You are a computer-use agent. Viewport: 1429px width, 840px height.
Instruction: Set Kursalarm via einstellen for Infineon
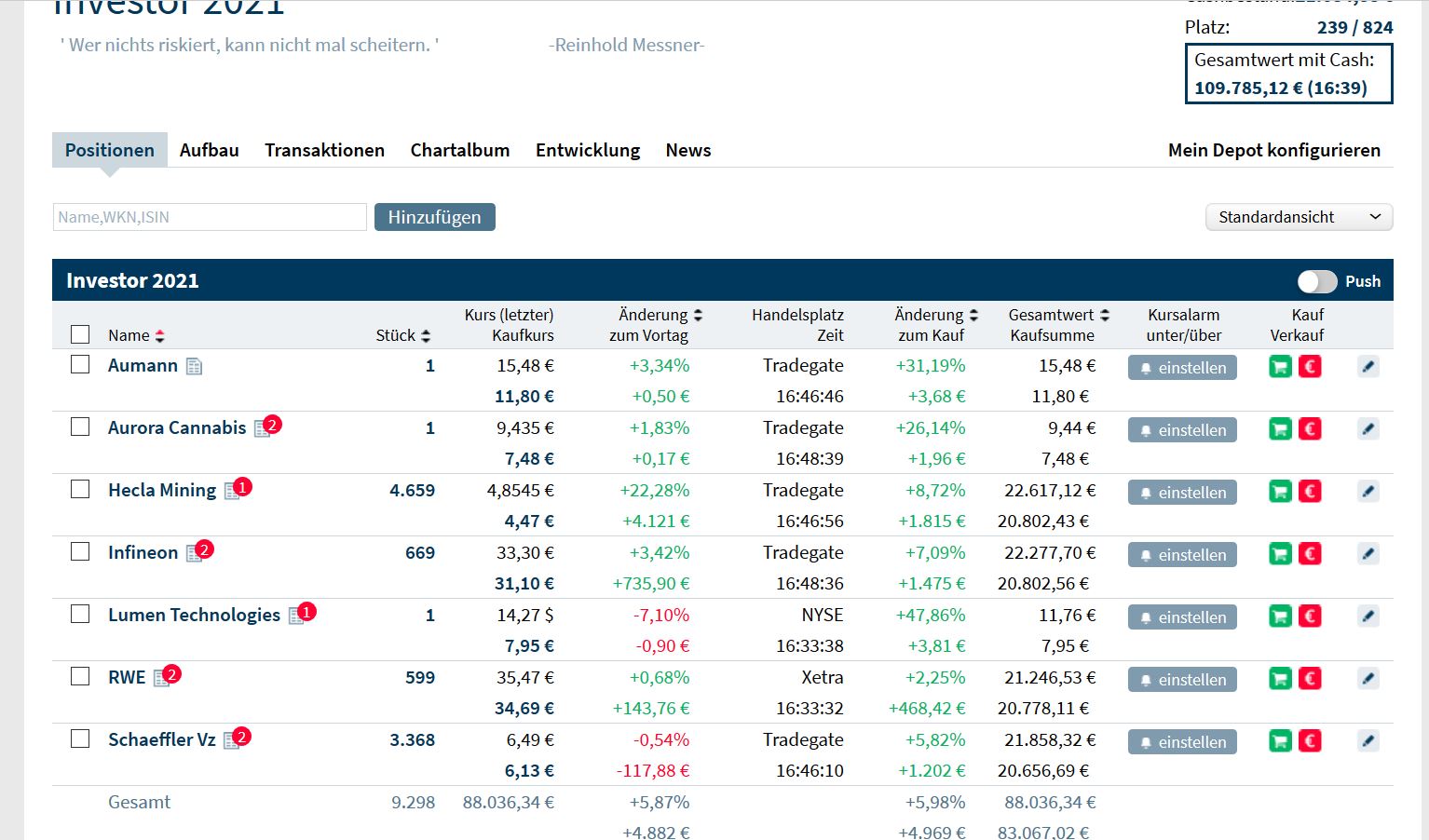1182,555
